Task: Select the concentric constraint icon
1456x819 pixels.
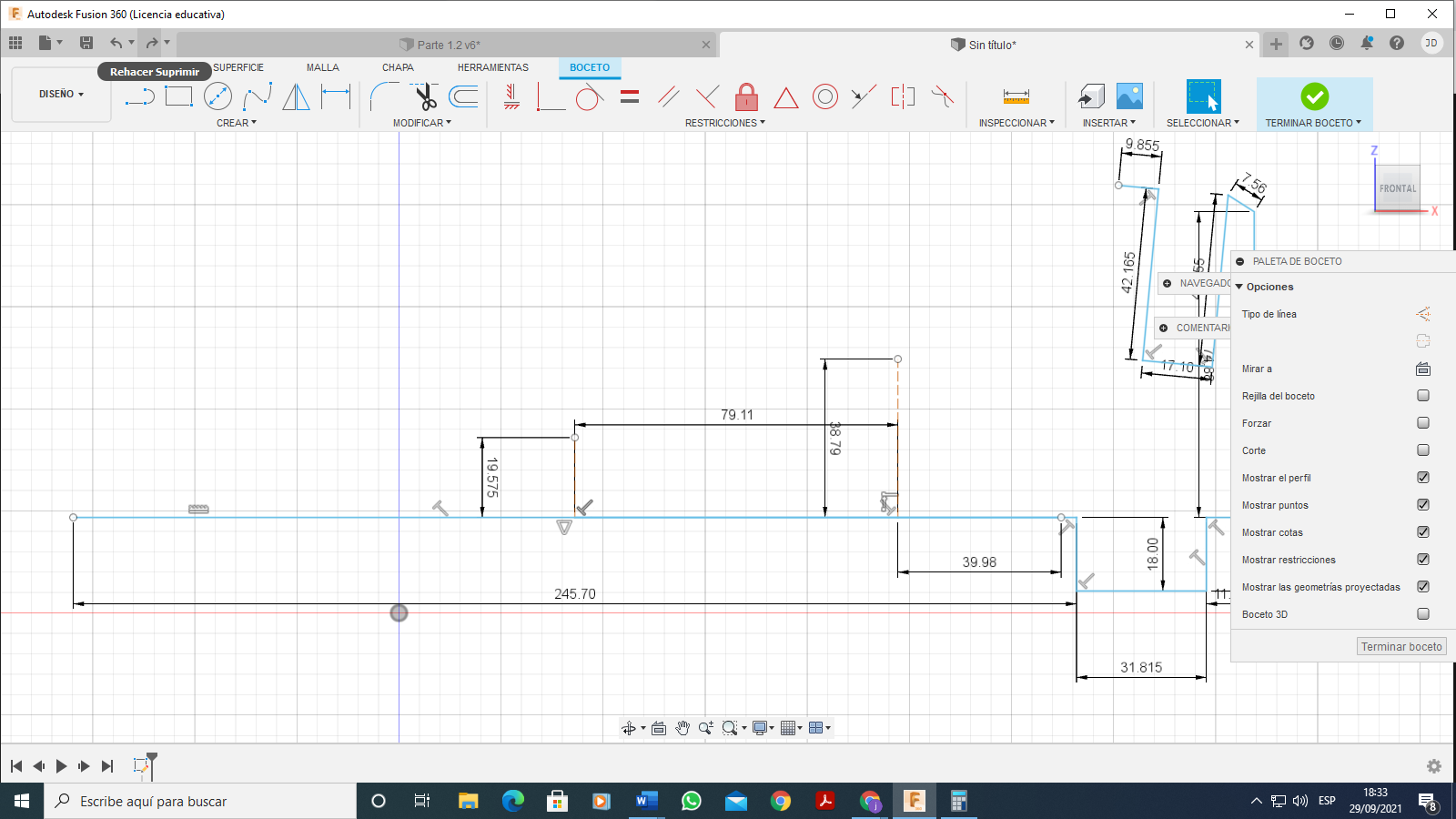Action: point(824,96)
